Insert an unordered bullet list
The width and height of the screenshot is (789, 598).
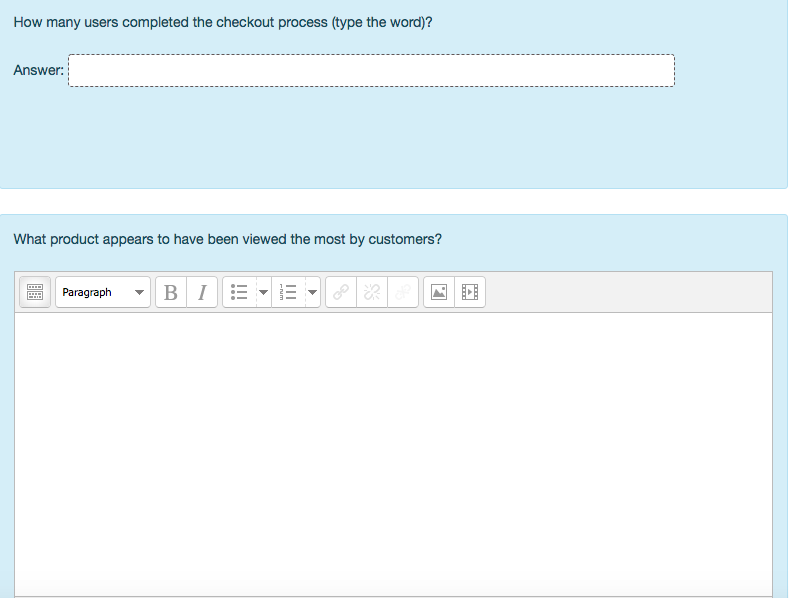240,292
